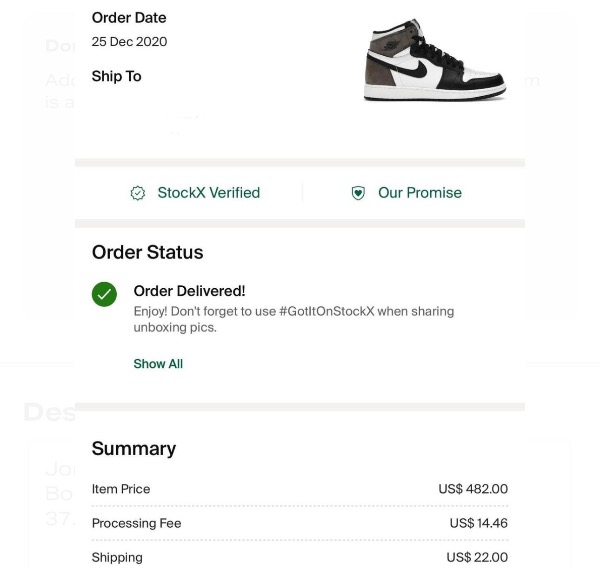
Task: Select the US$ 14.46 processing fee amount
Action: [x=478, y=523]
